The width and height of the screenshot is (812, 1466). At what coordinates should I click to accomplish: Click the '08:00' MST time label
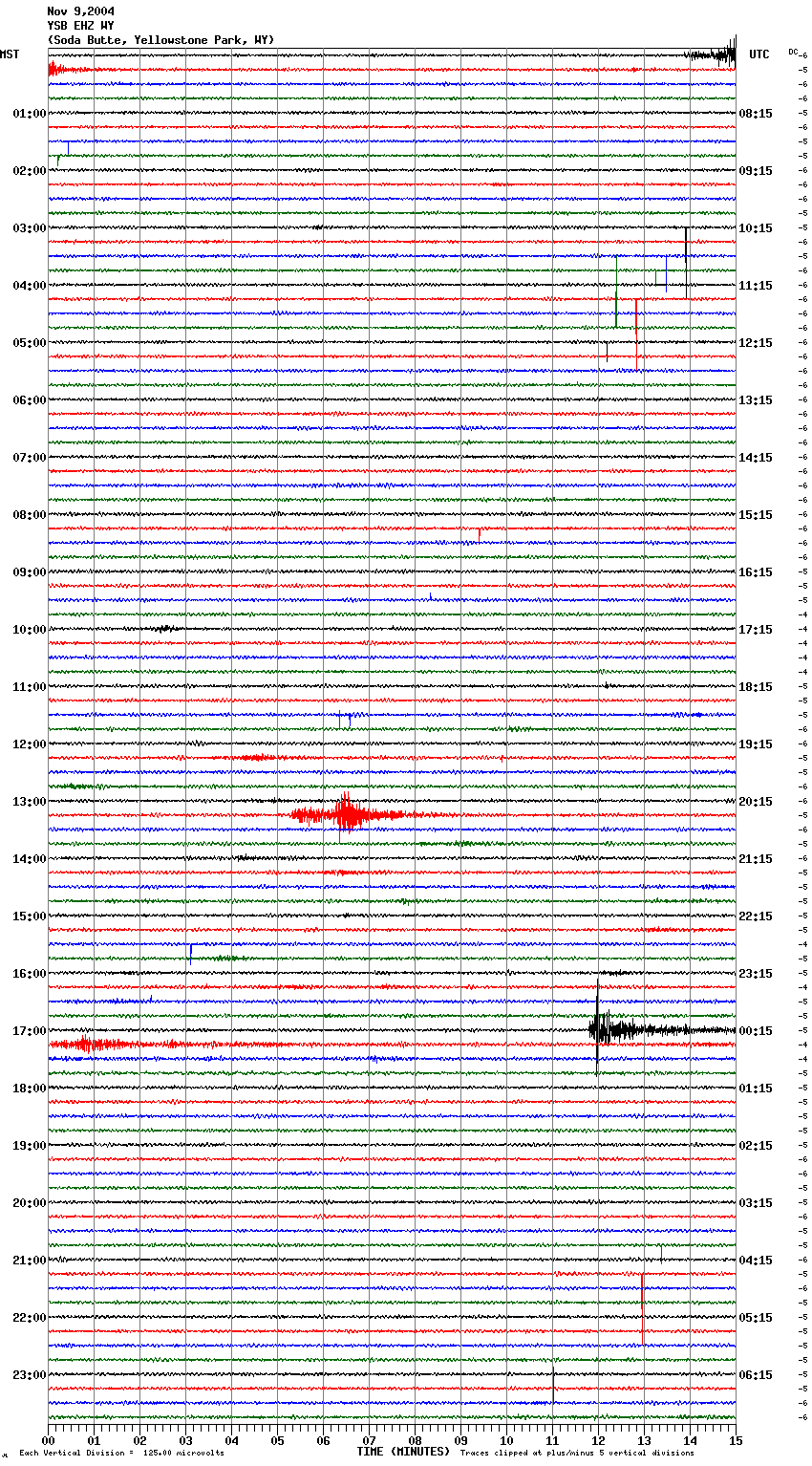pyautogui.click(x=30, y=515)
